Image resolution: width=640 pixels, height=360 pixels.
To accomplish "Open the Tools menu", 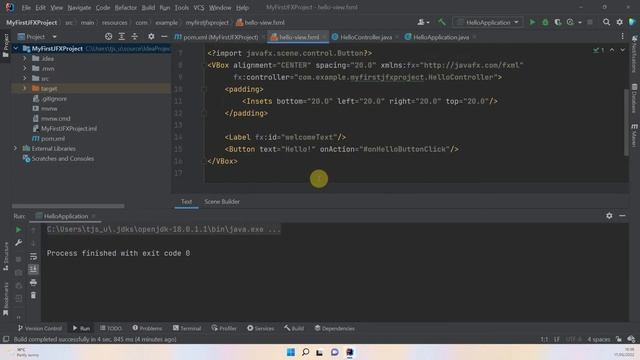I will coord(182,8).
